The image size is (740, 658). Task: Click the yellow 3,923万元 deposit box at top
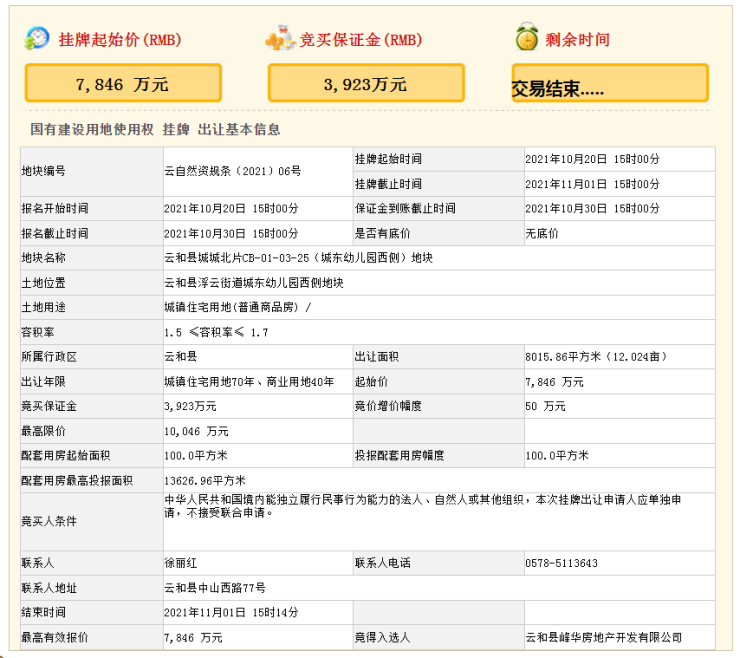point(366,84)
